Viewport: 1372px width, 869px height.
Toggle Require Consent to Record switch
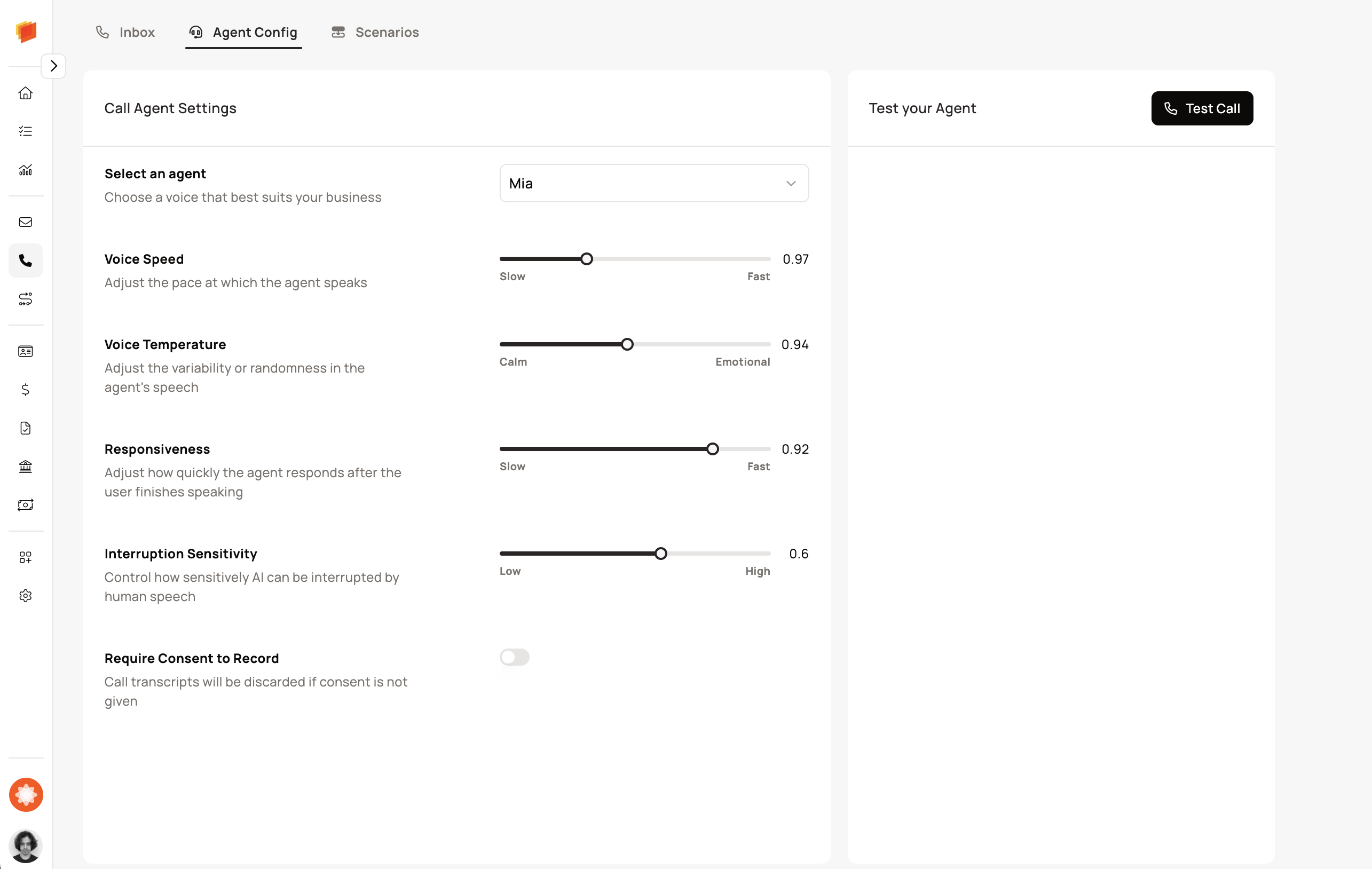[515, 657]
